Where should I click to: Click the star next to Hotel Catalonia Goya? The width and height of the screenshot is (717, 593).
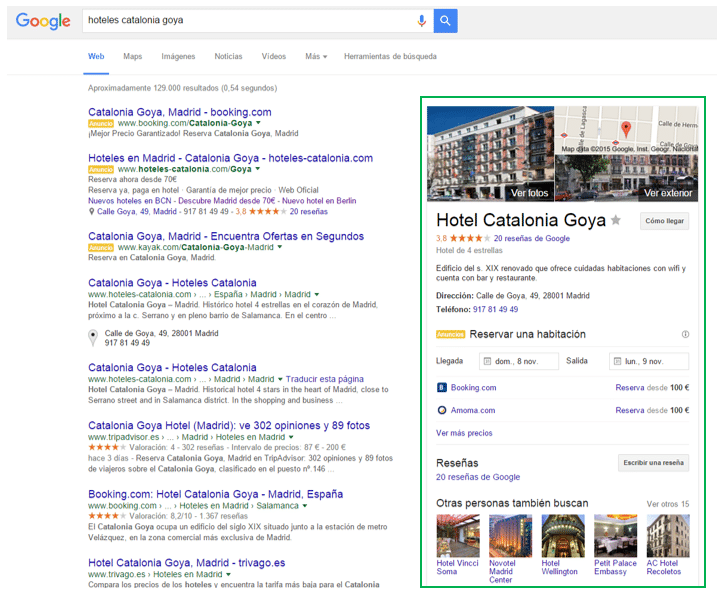(x=616, y=220)
